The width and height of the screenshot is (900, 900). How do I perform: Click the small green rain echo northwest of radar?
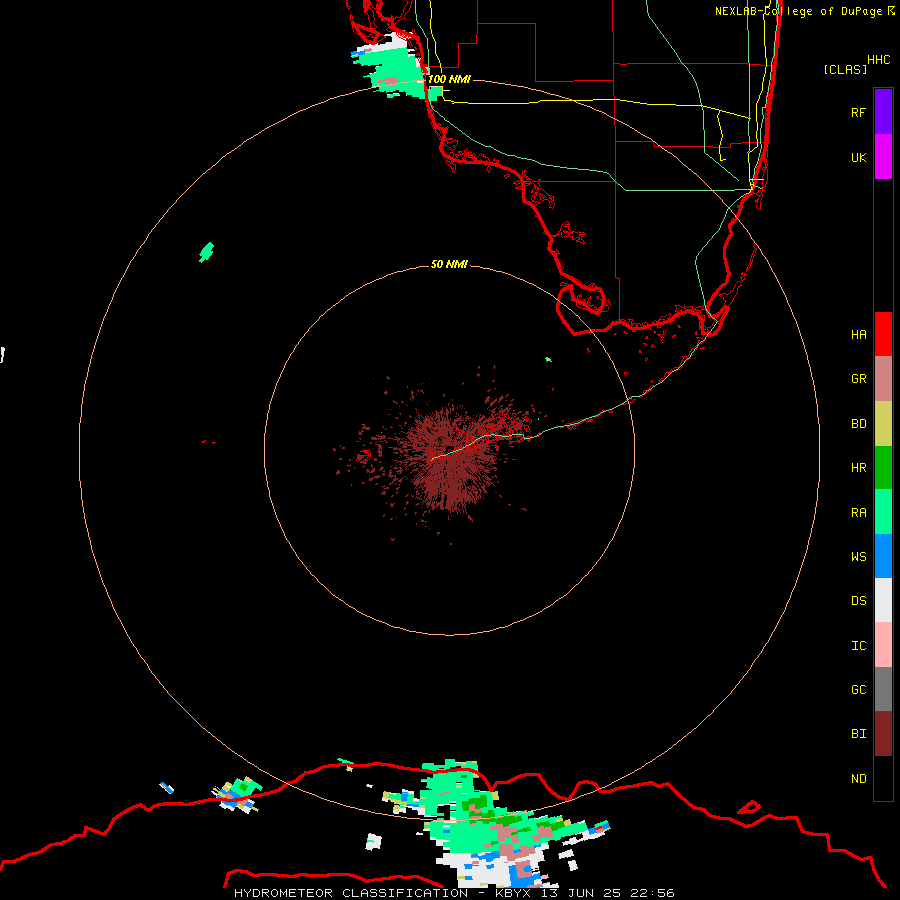tap(206, 252)
